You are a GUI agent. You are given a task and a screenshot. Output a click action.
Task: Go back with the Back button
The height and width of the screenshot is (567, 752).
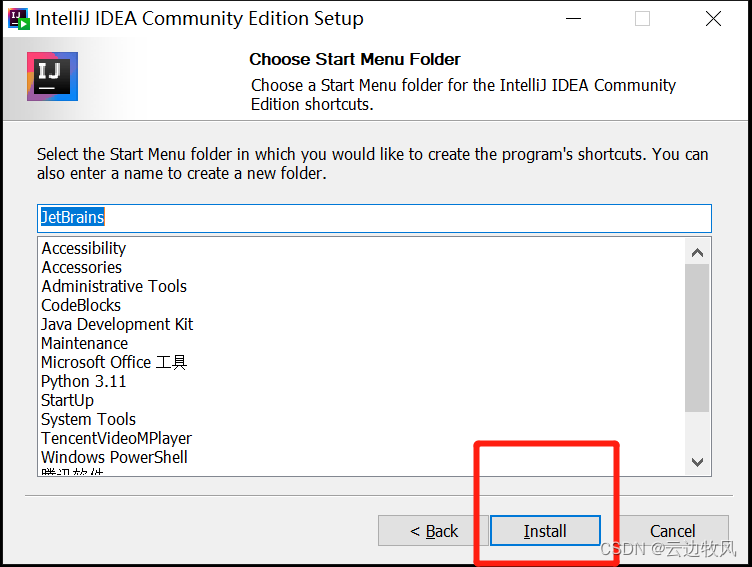click(x=433, y=531)
